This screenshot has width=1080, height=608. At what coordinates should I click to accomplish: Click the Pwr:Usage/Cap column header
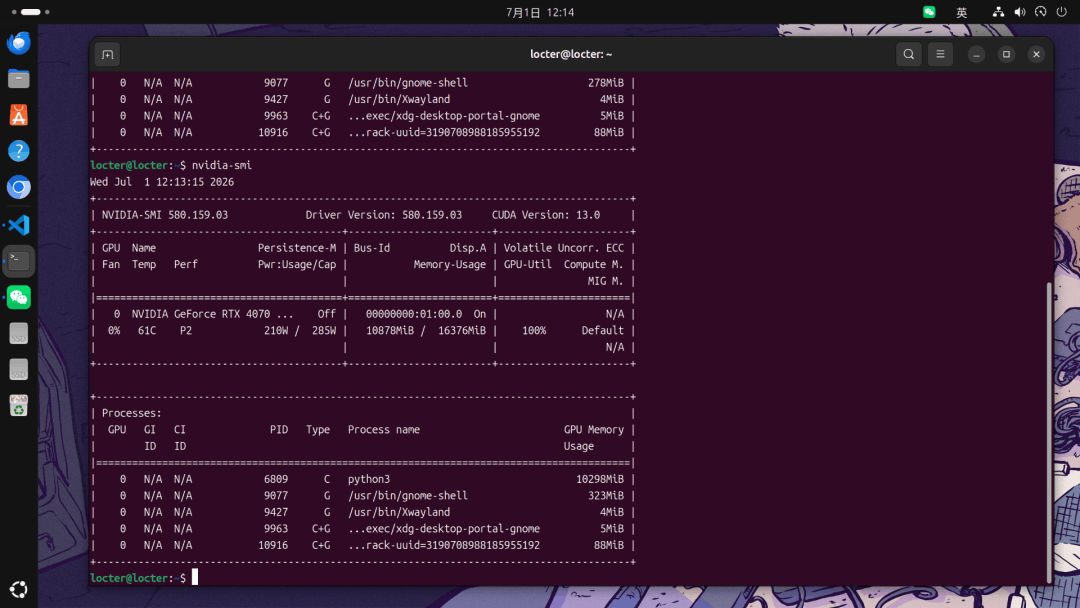[297, 264]
